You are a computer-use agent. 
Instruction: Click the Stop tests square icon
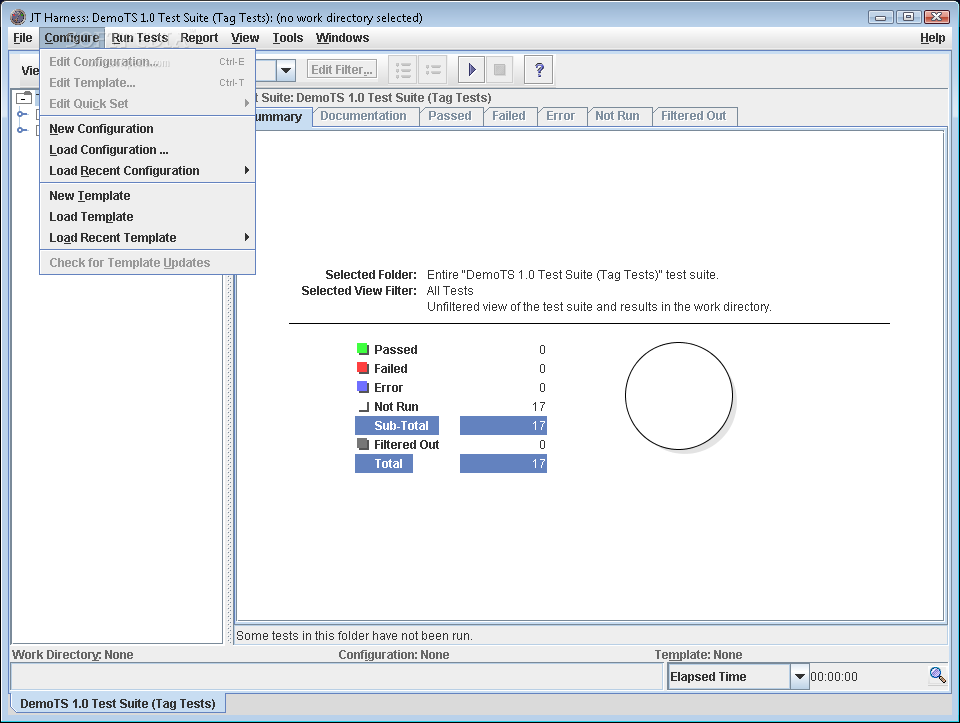coord(500,70)
